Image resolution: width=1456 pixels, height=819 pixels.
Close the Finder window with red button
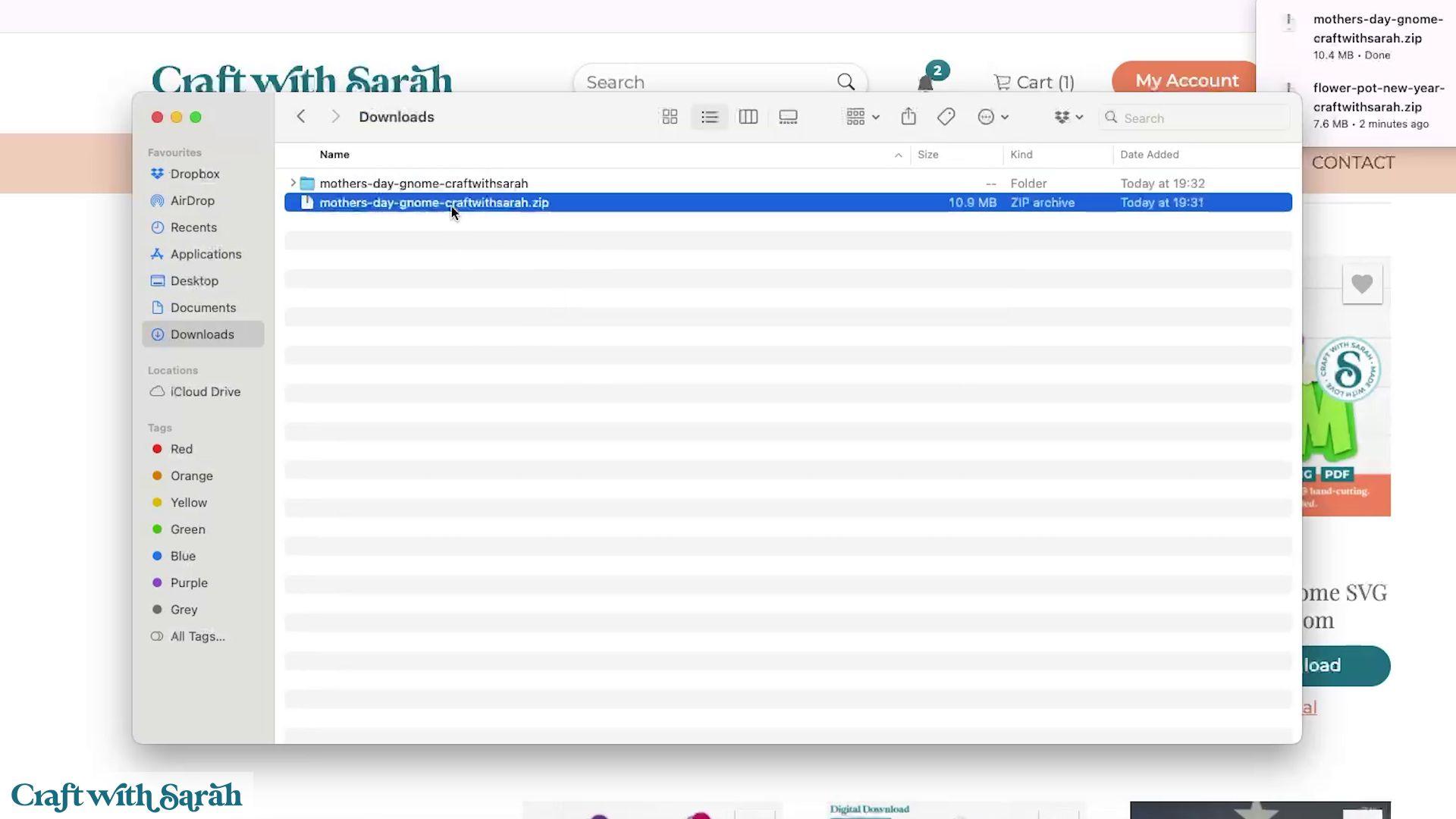coord(157,117)
